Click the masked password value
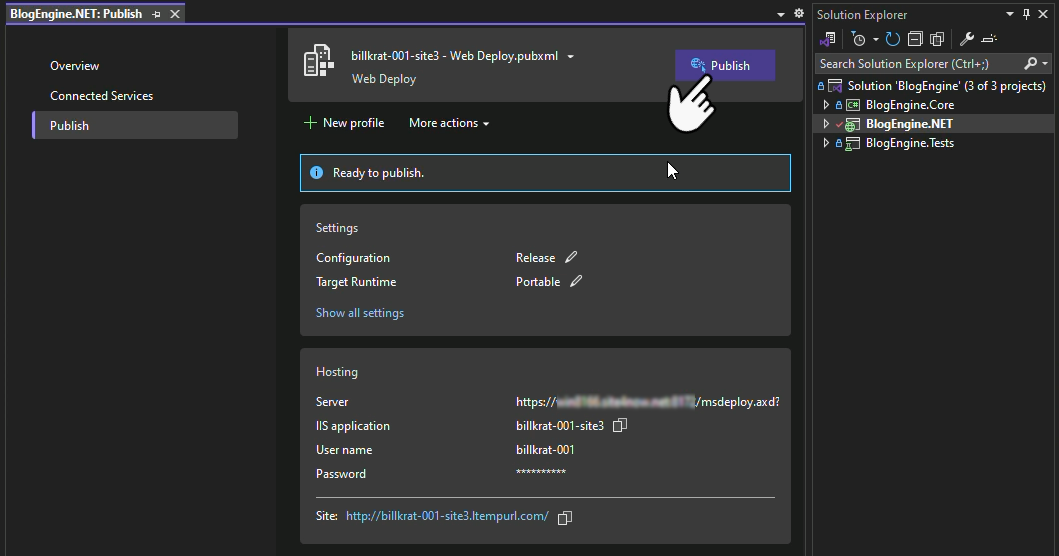 [541, 473]
